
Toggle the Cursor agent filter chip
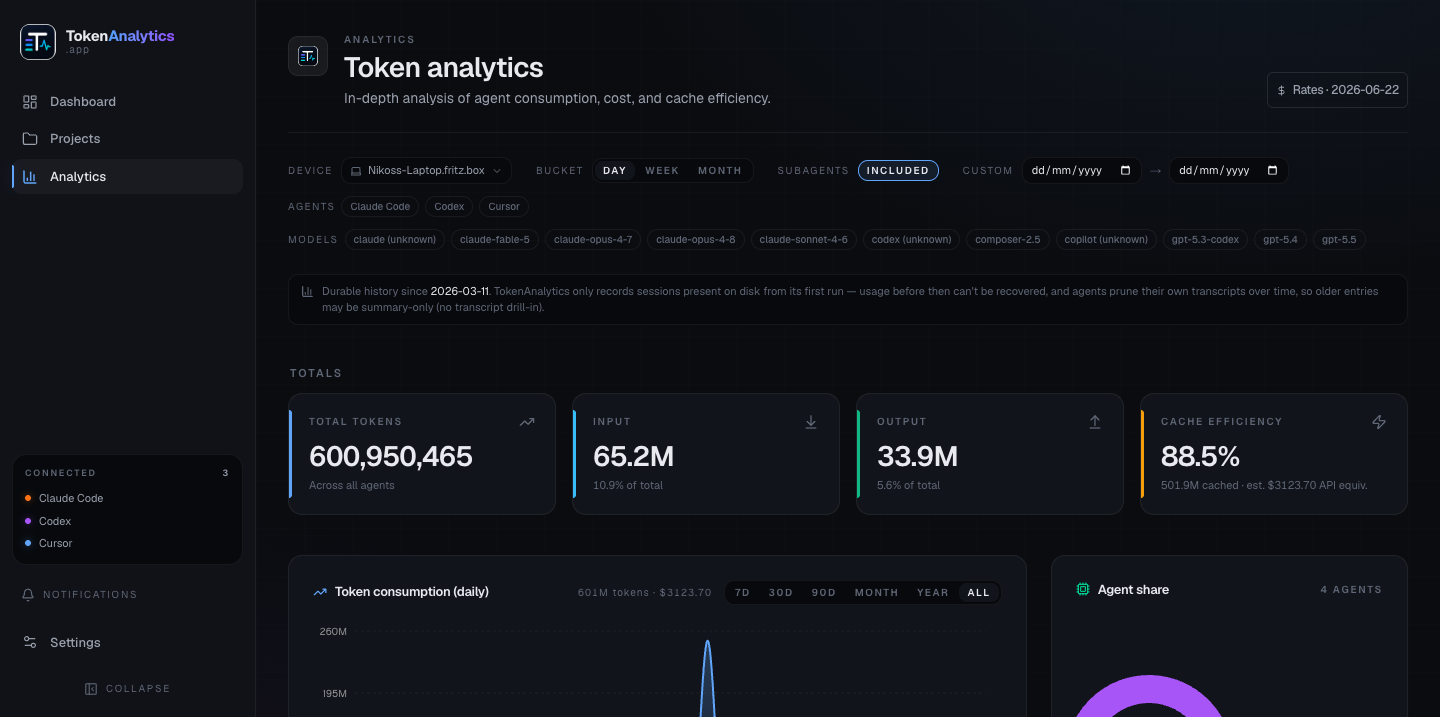point(504,207)
